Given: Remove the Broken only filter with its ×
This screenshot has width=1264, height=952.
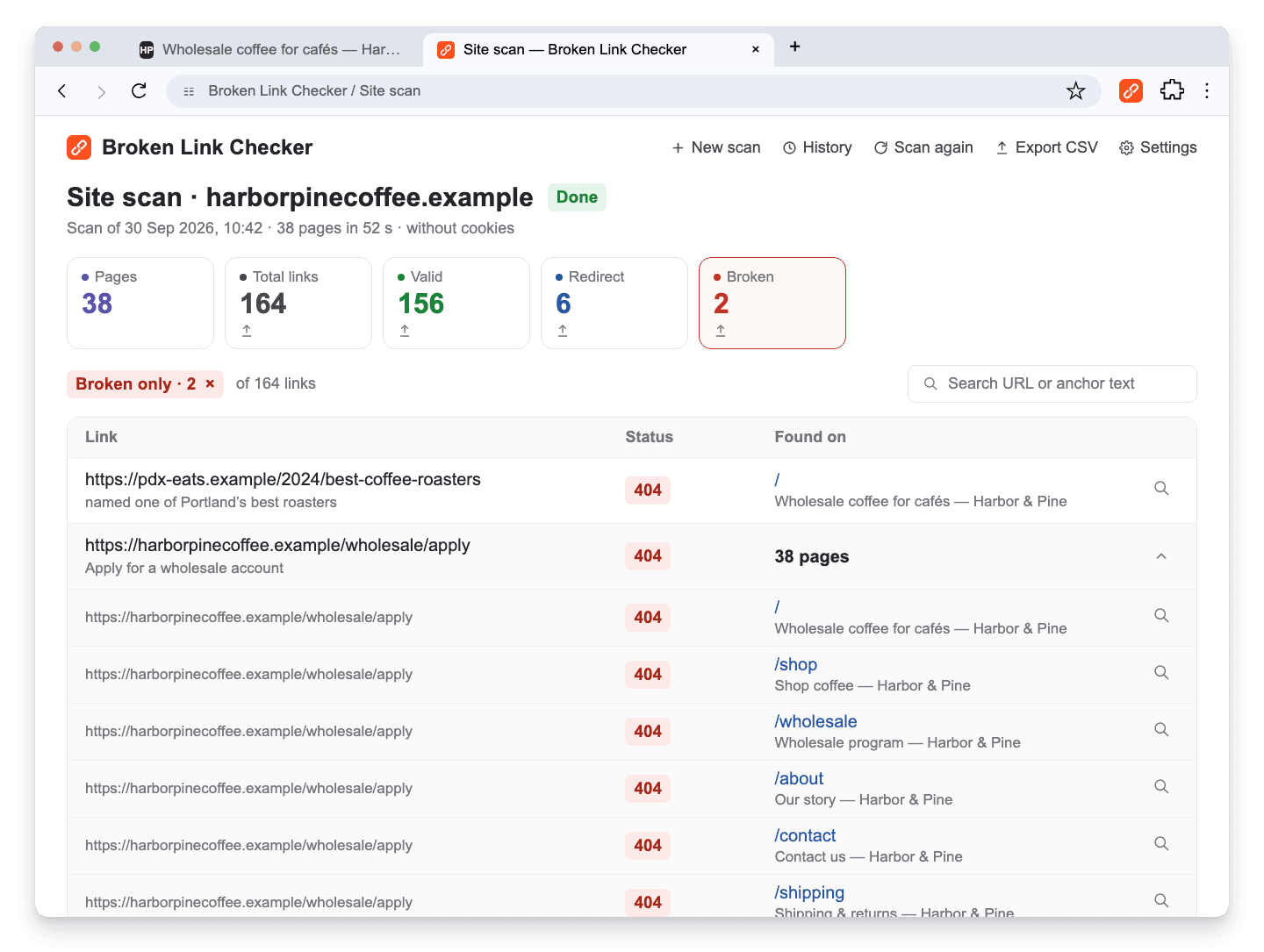Looking at the screenshot, I should click(x=210, y=384).
